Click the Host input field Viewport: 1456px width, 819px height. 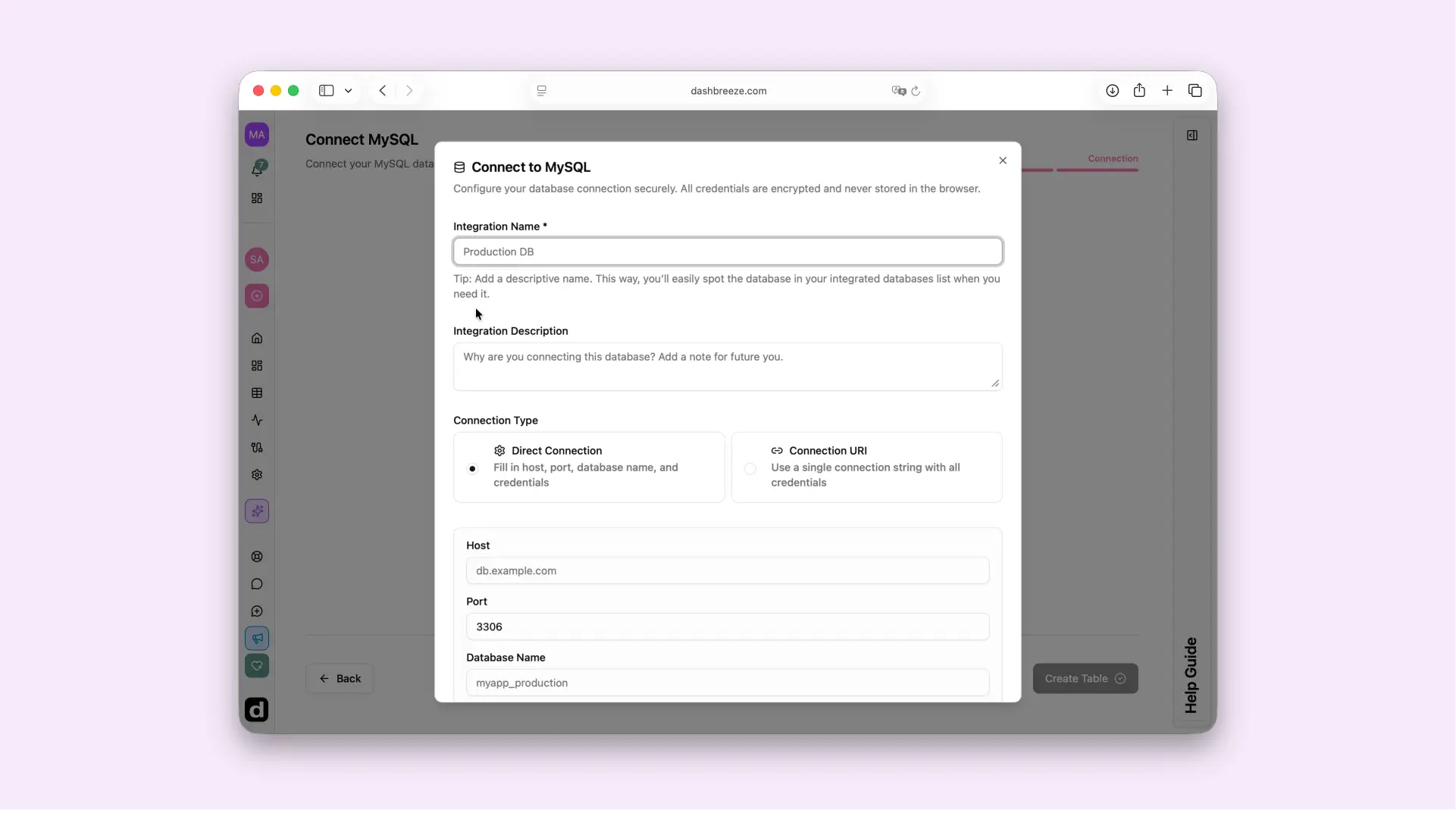coord(728,571)
